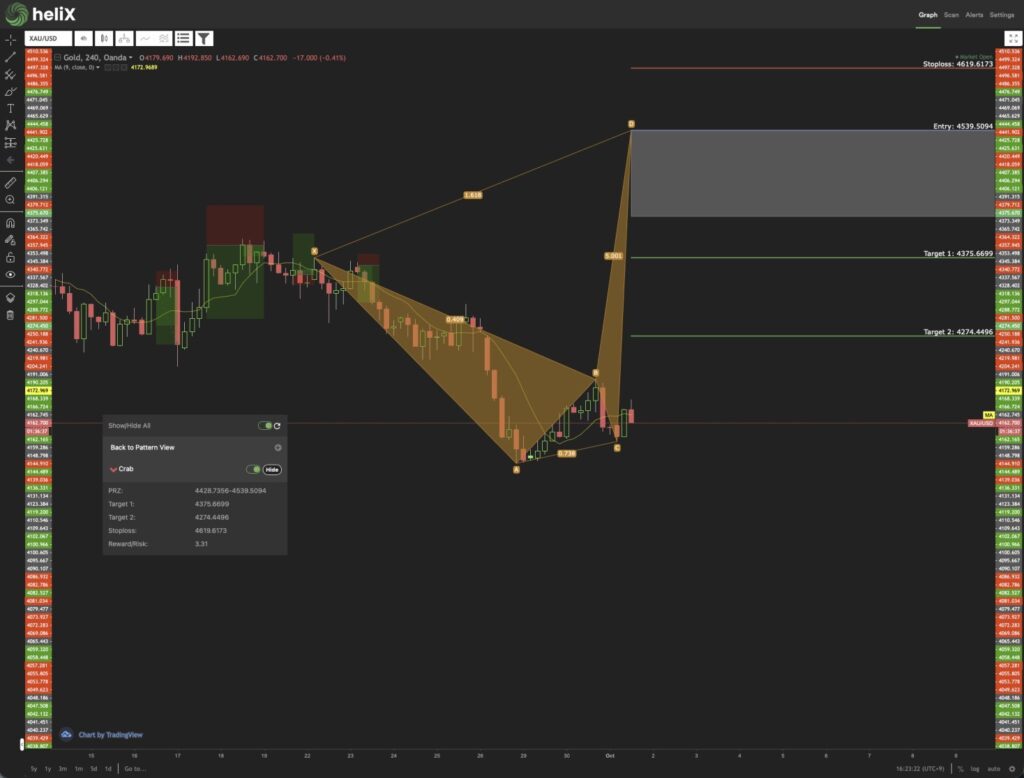This screenshot has height=778, width=1024.
Task: Toggle the Crab pattern switch
Action: point(253,469)
